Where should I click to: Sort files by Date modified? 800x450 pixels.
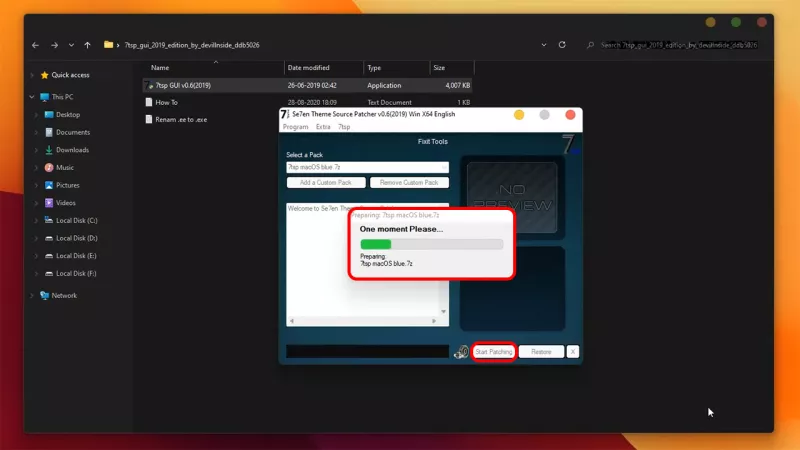pos(308,67)
